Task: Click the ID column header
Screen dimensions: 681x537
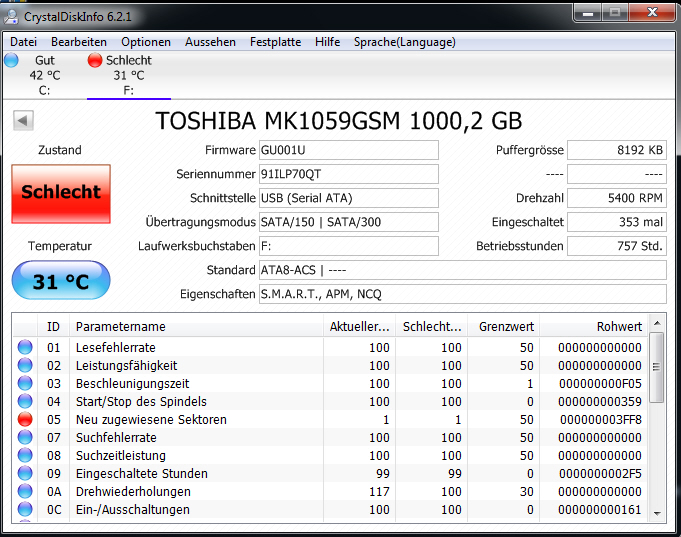Action: [x=53, y=326]
